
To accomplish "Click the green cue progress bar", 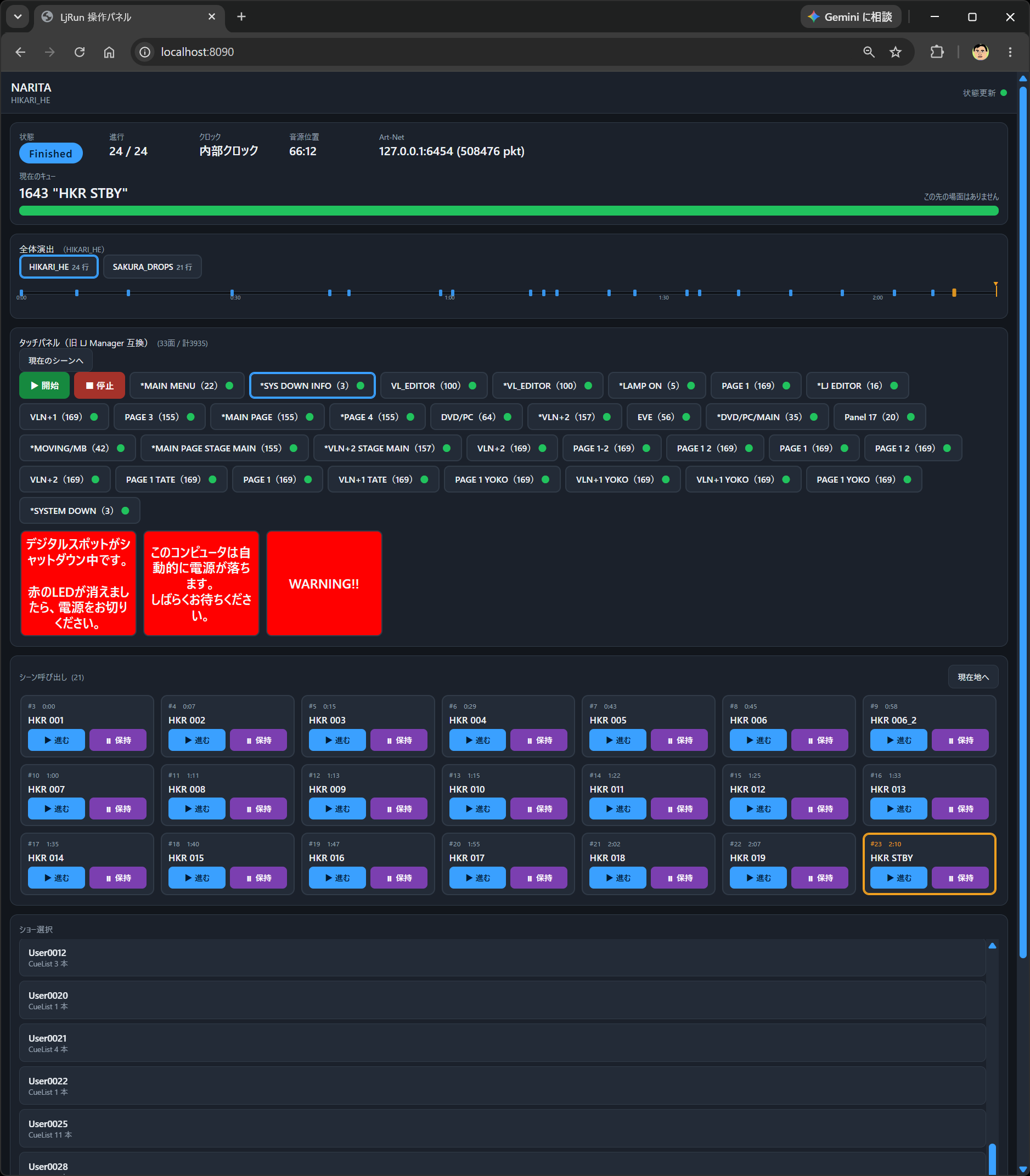I will (x=509, y=211).
